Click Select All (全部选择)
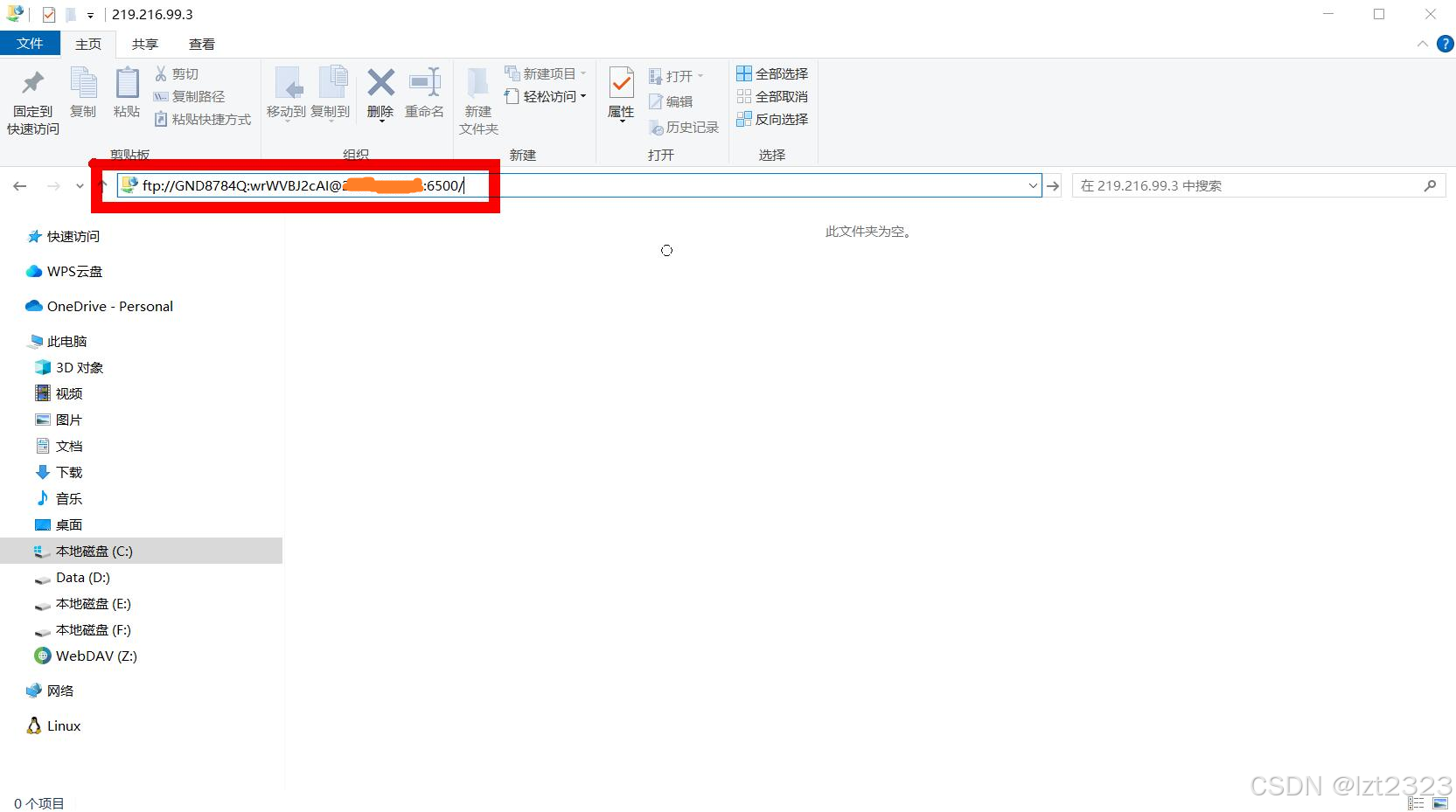Screen dimensions: 1456x812 point(772,73)
